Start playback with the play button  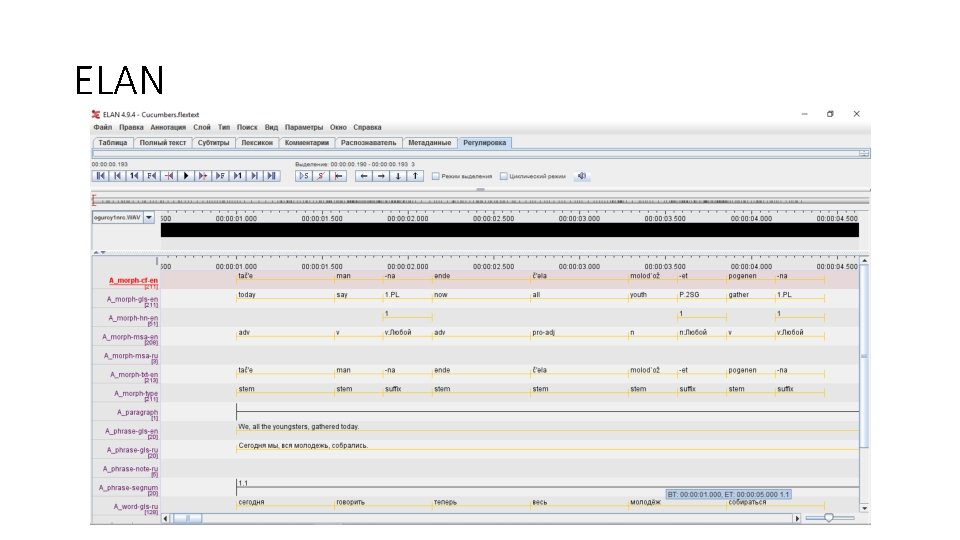coord(186,176)
